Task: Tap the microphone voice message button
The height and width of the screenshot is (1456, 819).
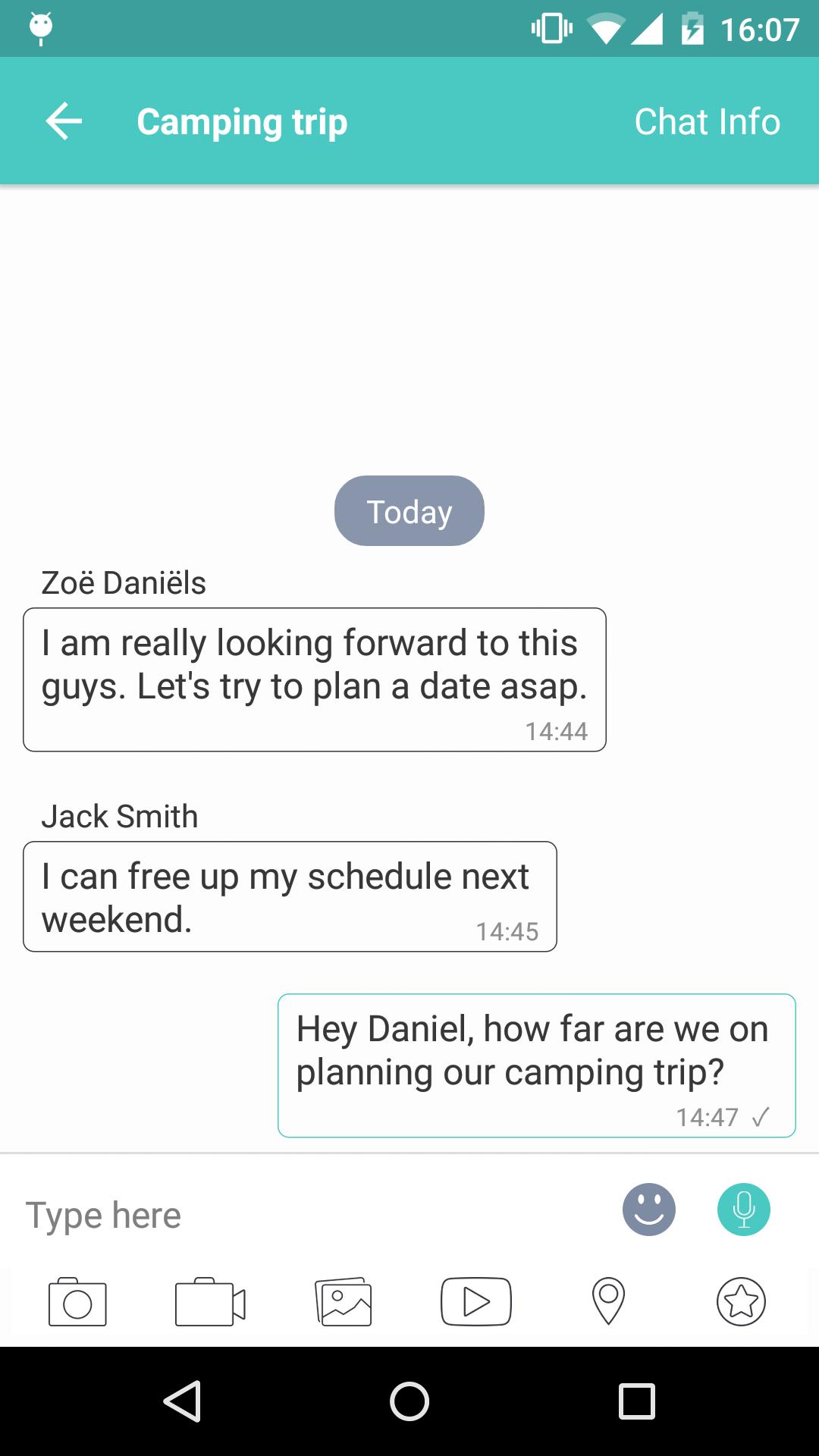Action: (x=743, y=1210)
